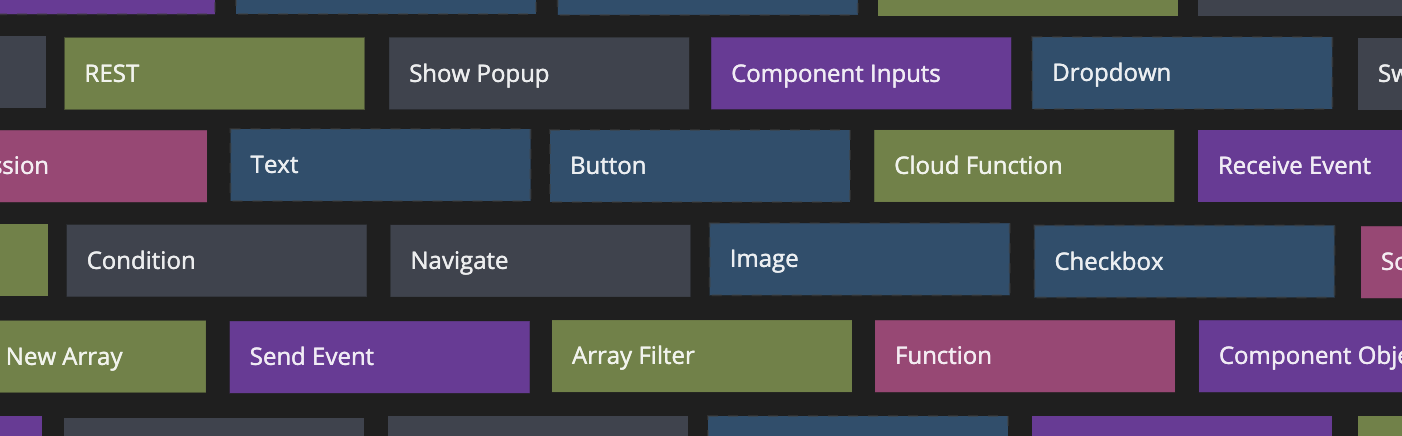The image size is (1402, 436).
Task: Click the Button node tile
Action: [700, 166]
